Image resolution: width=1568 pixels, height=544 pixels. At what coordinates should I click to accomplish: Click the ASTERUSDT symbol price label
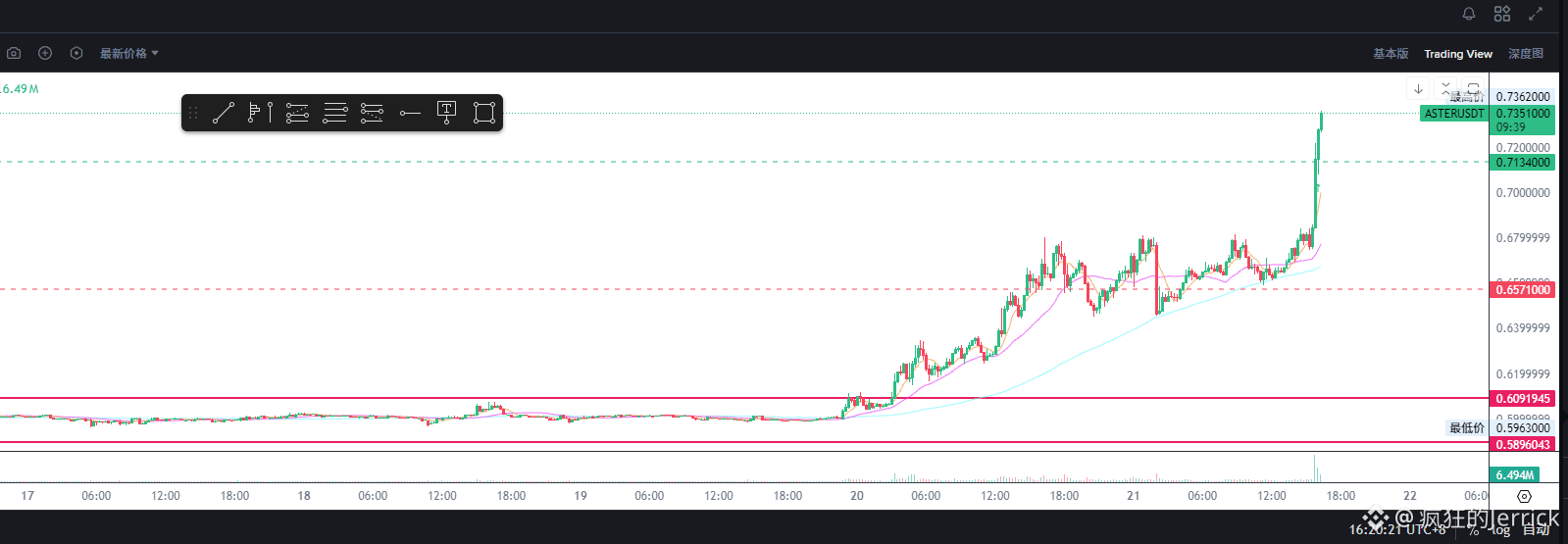(1454, 114)
